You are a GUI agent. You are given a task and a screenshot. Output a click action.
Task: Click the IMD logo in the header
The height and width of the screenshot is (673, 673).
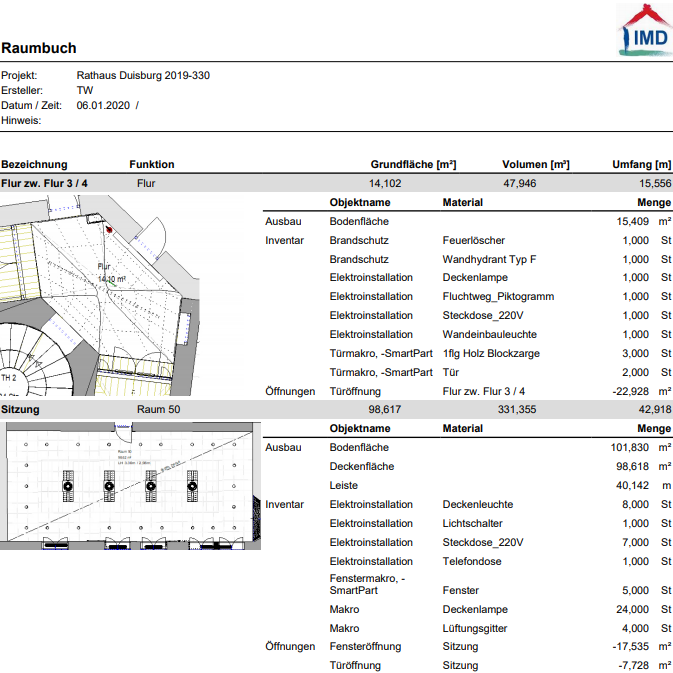tap(645, 28)
